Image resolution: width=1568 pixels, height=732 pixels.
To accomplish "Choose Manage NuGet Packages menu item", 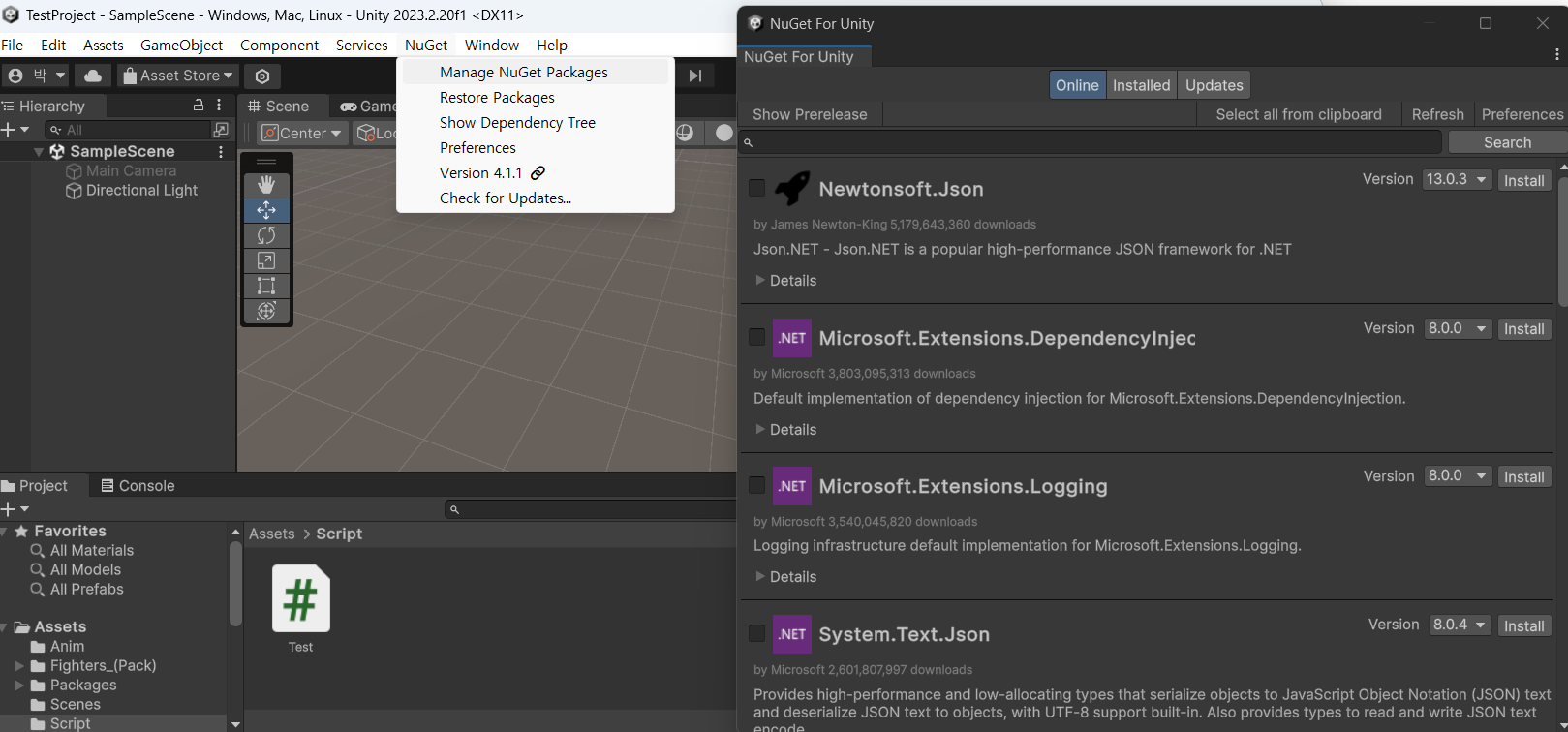I will coord(536,73).
